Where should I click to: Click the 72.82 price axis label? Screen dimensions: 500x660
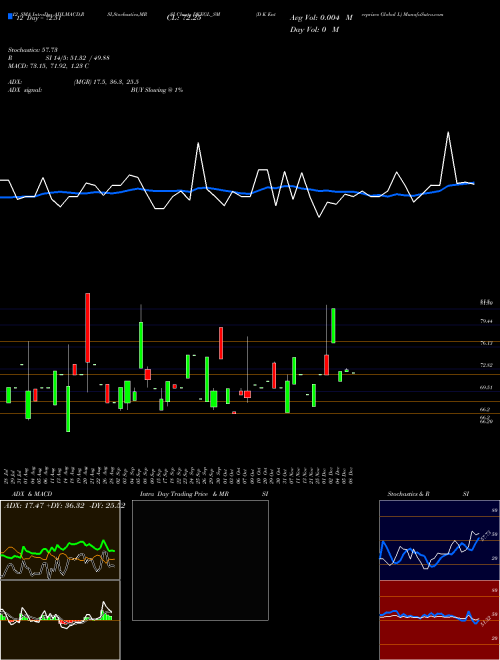click(x=486, y=365)
